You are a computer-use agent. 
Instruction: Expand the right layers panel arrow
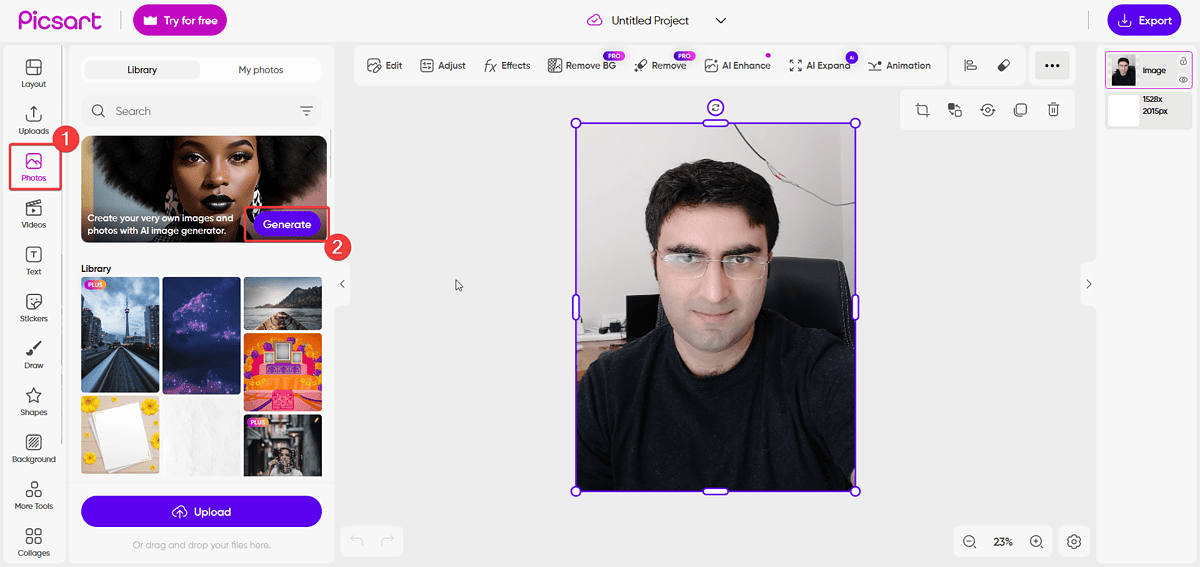(x=1088, y=284)
